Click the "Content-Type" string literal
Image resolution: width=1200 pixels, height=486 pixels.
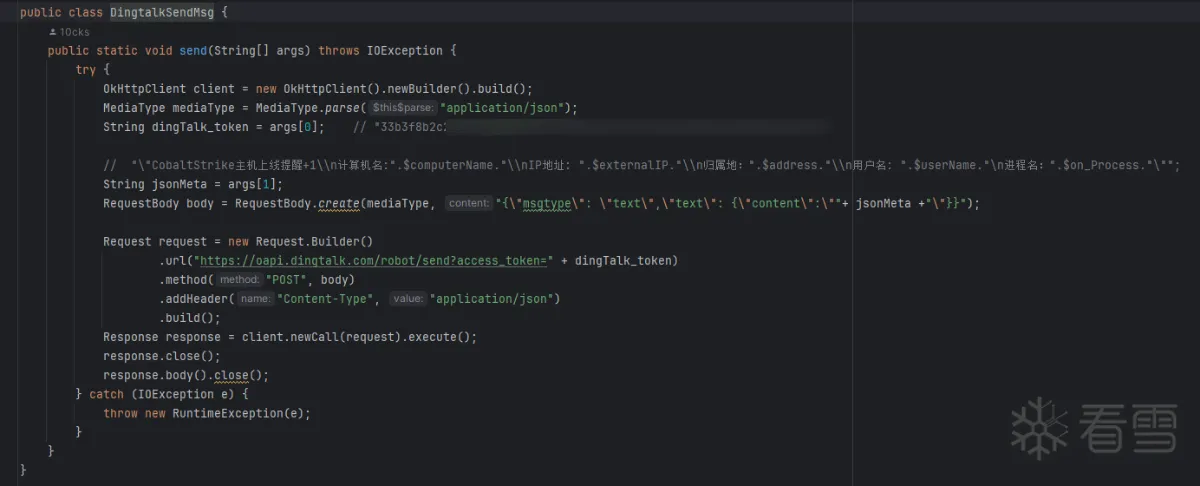[326, 298]
